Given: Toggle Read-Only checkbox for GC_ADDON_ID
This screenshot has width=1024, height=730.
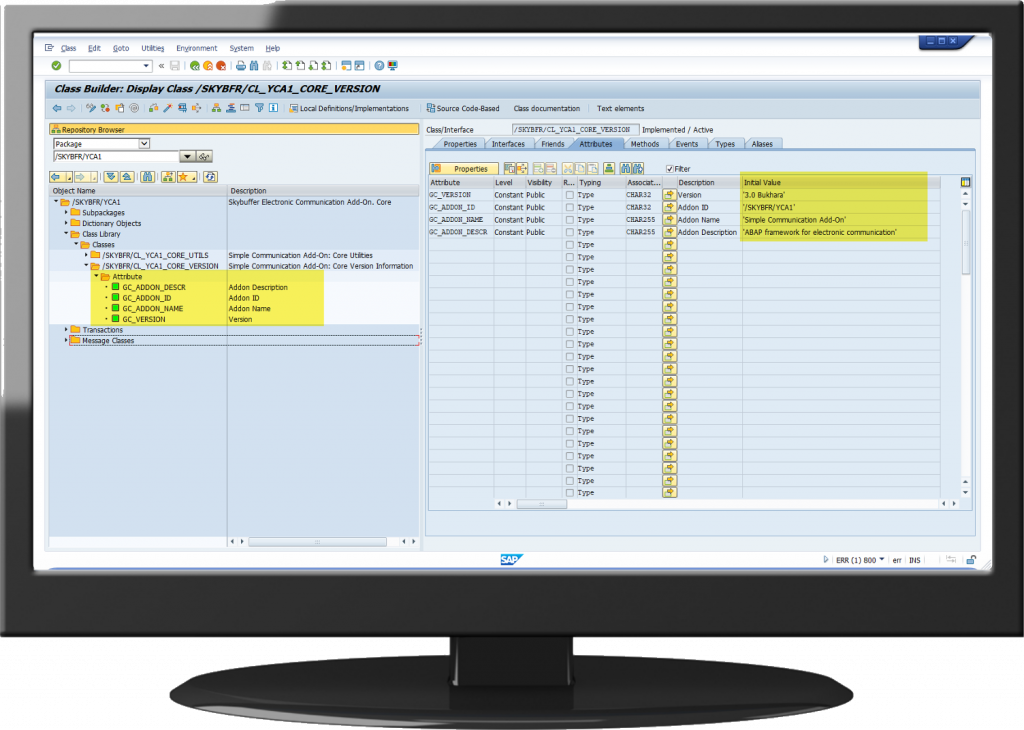Looking at the screenshot, I should click(x=569, y=207).
